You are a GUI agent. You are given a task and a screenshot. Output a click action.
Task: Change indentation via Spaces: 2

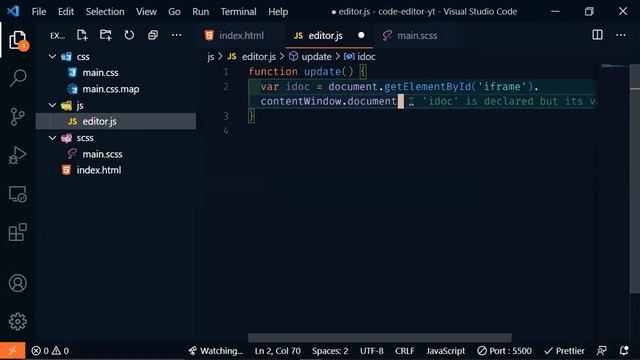click(x=330, y=351)
